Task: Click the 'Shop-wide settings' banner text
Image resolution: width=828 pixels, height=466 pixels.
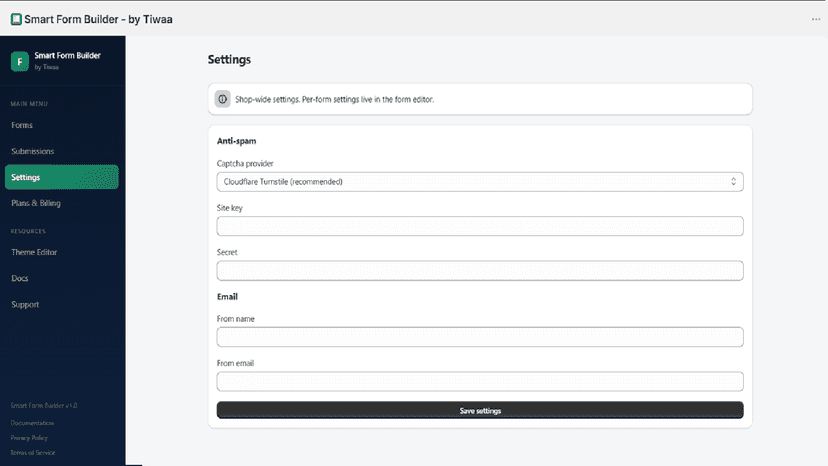Action: [334, 99]
